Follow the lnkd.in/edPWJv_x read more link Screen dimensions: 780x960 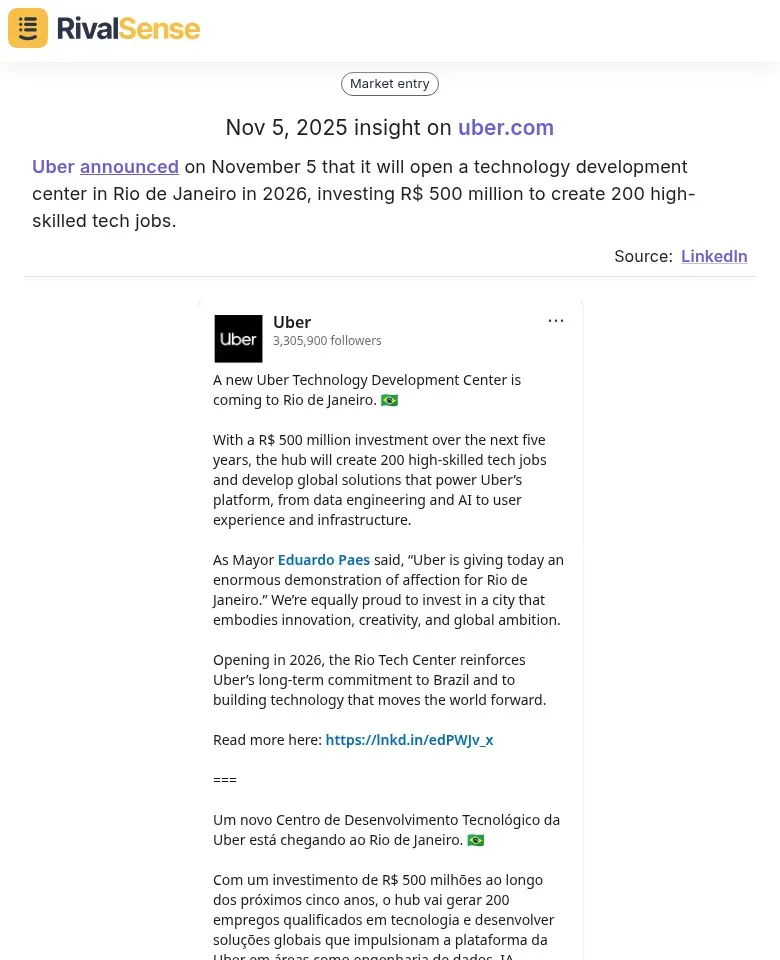click(x=409, y=740)
